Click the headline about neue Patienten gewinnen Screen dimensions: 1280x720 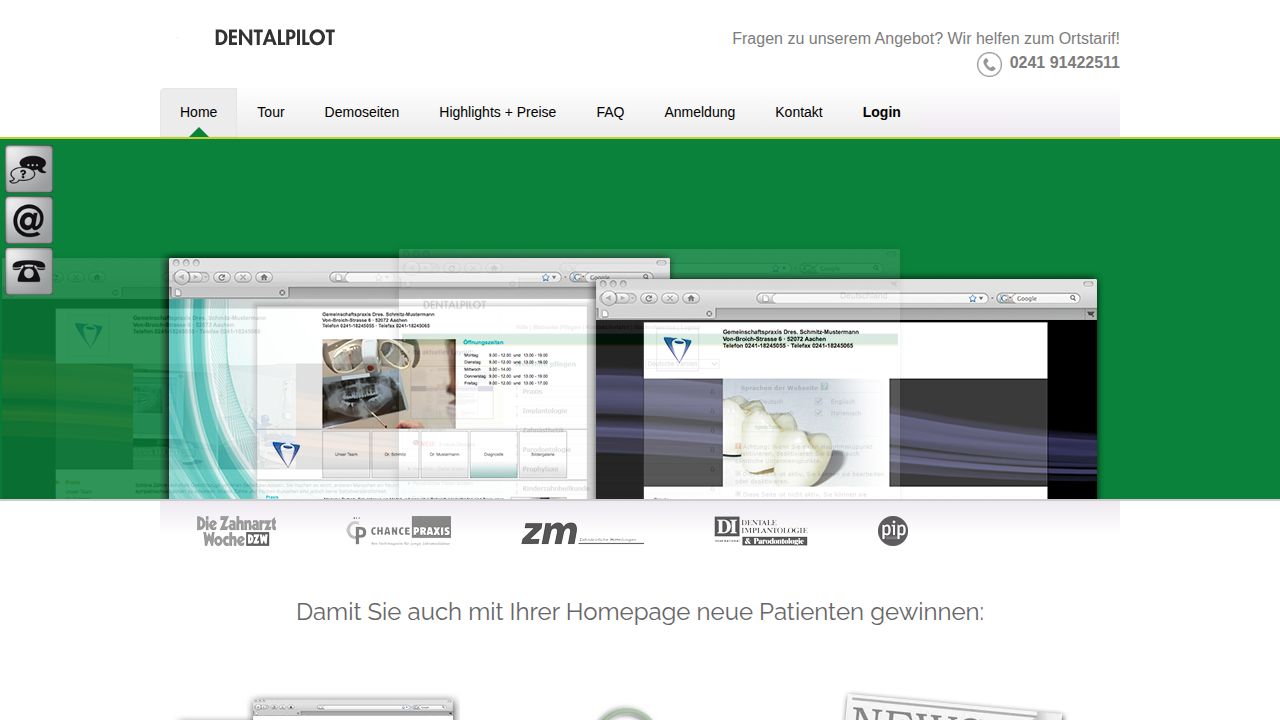(x=640, y=612)
